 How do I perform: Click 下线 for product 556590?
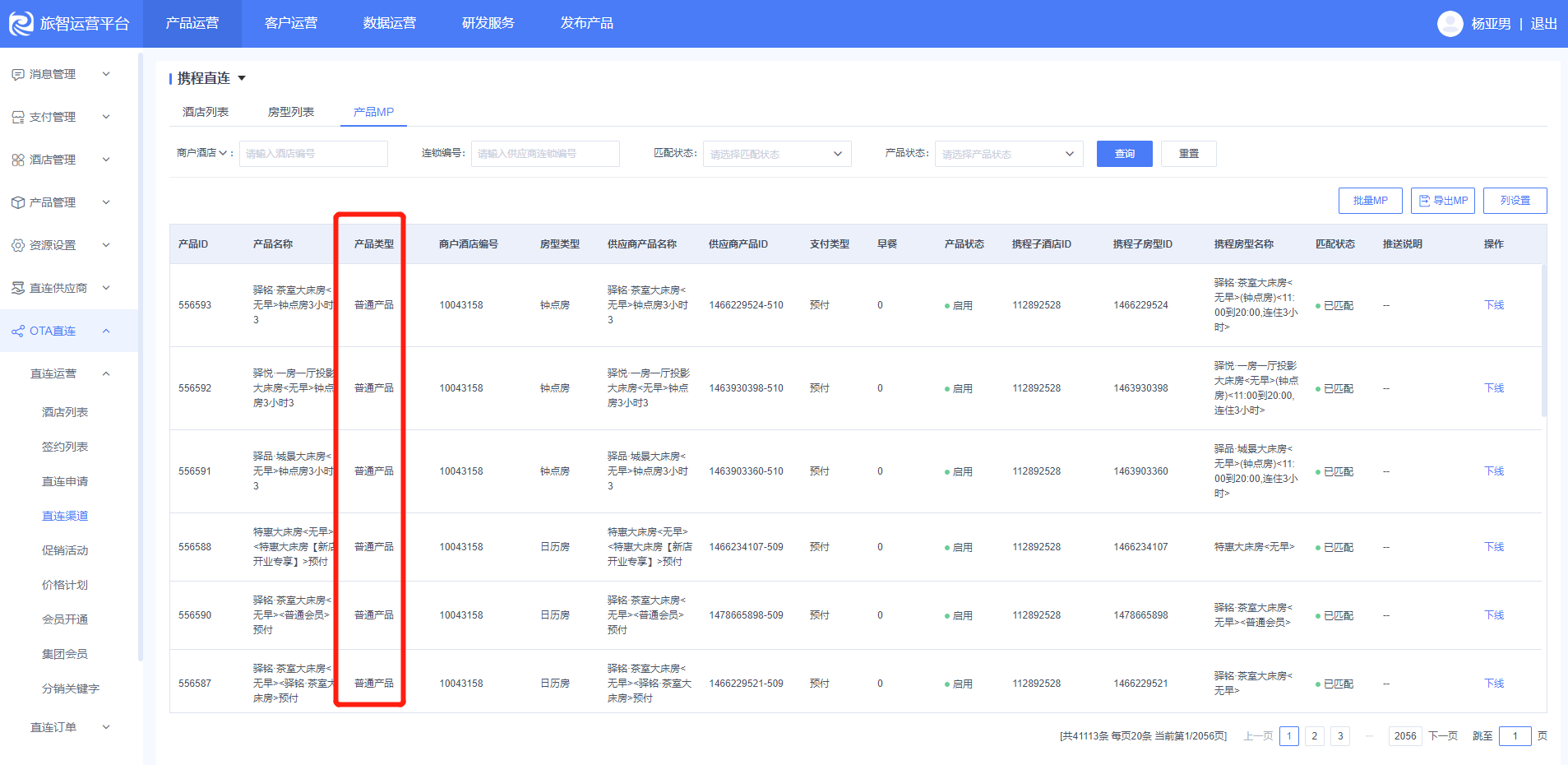click(1494, 615)
